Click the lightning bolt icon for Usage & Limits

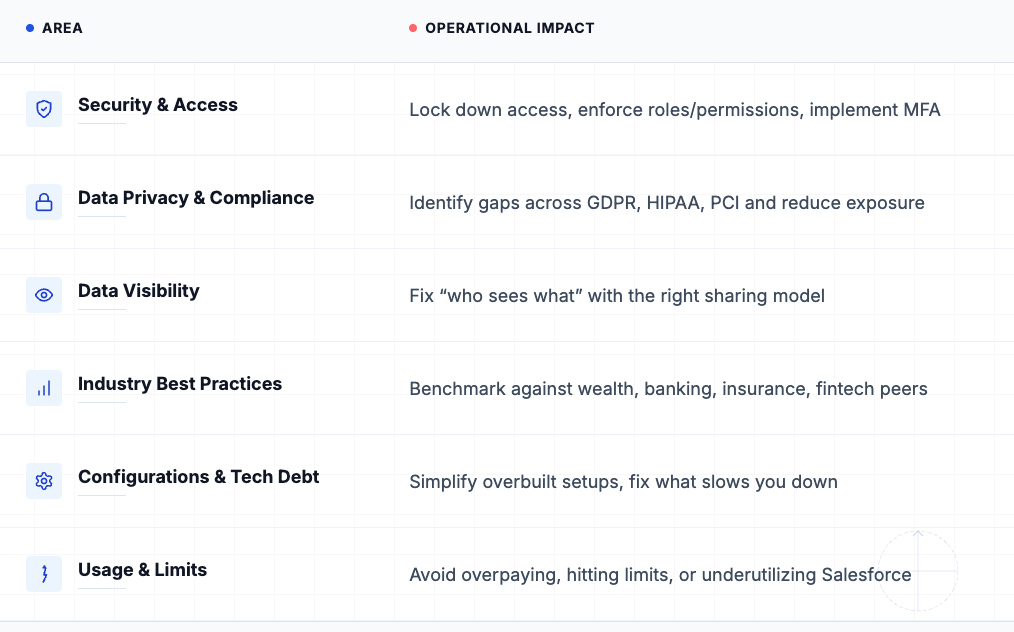coord(44,573)
